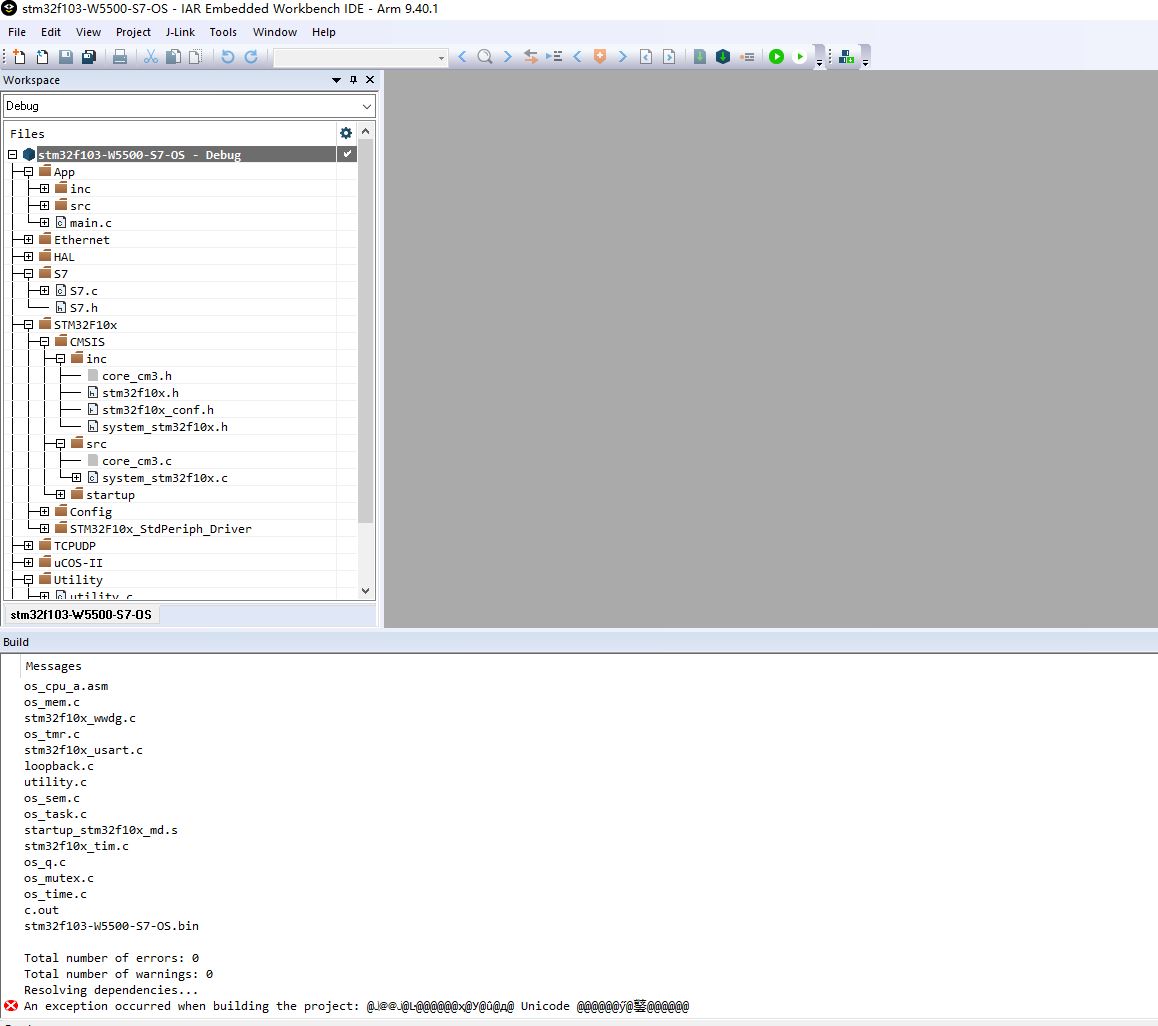The width and height of the screenshot is (1158, 1026).
Task: Open the Workspace panel dropdown arrow
Action: coord(336,80)
